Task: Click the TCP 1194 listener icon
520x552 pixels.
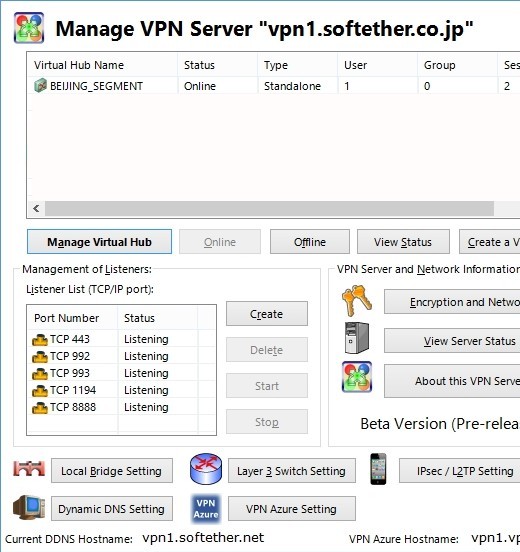Action: pos(40,390)
